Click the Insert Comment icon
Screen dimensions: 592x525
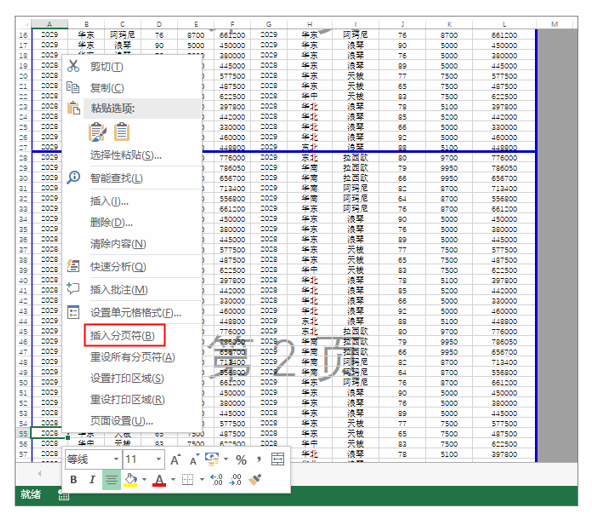(x=73, y=289)
